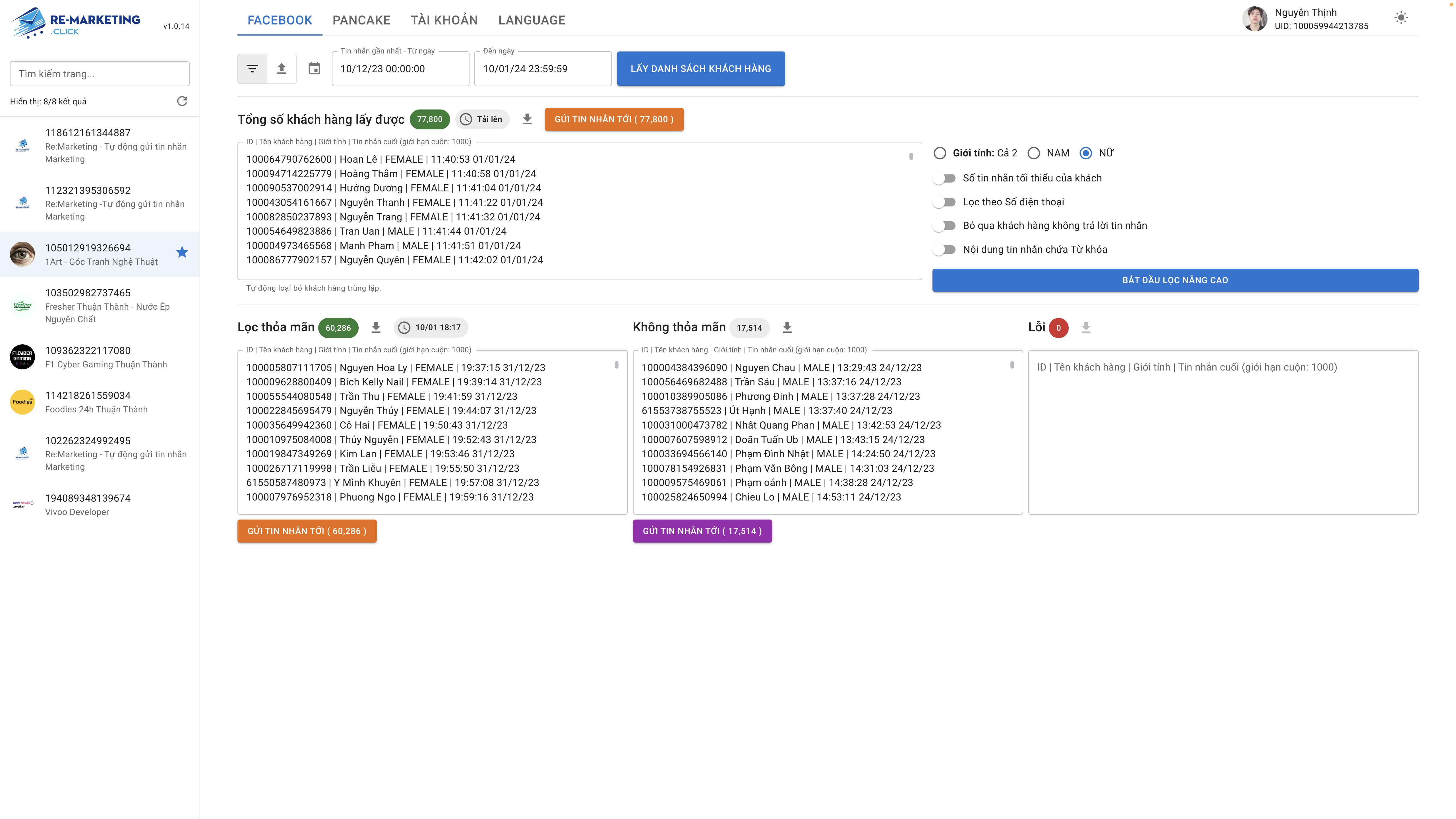
Task: Click the filter list icon button
Action: (x=252, y=68)
